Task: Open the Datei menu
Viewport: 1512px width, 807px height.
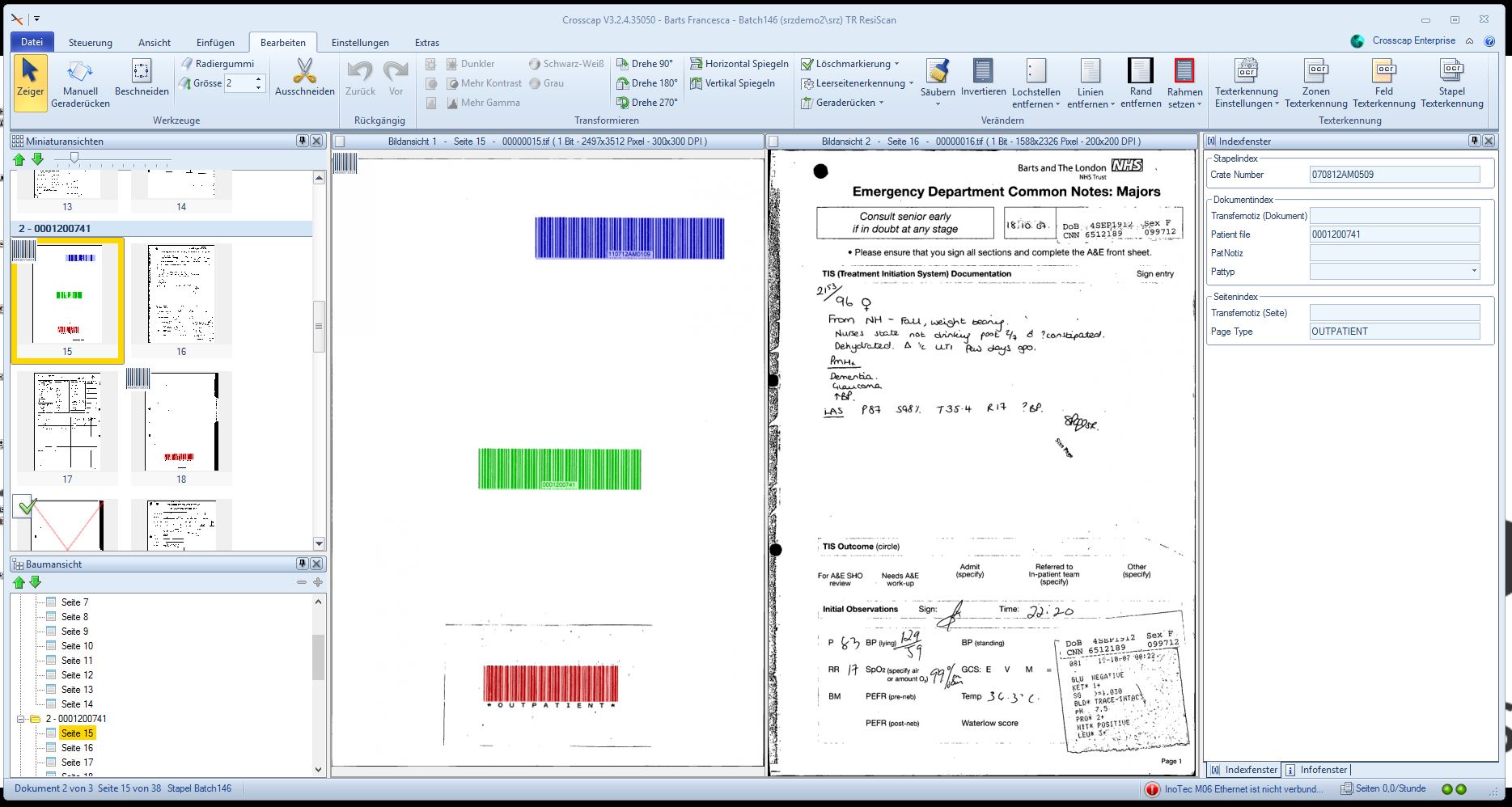Action: (x=32, y=42)
